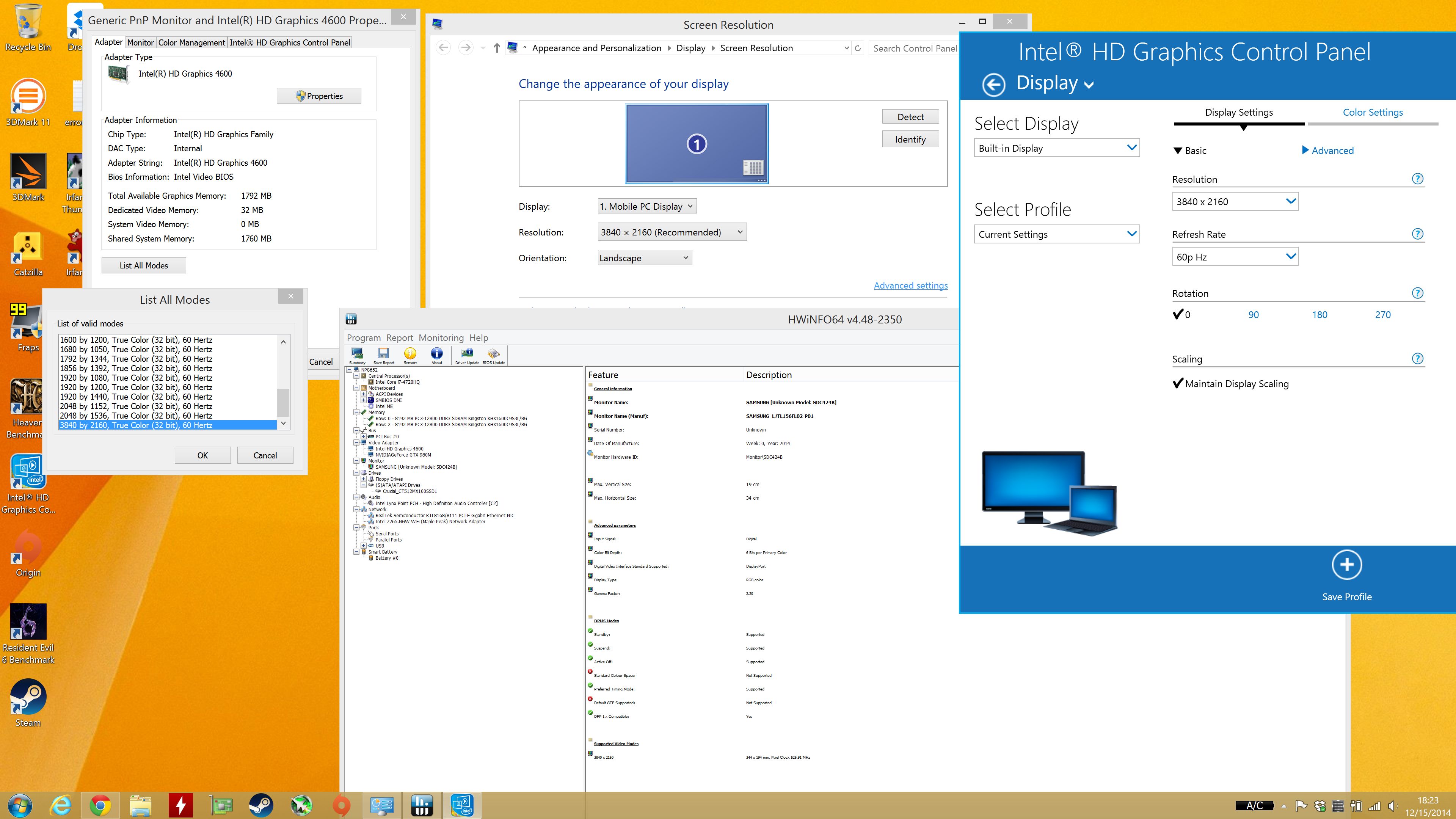
Task: Open the Monitoring menu in HWiNFO64
Action: [x=441, y=337]
